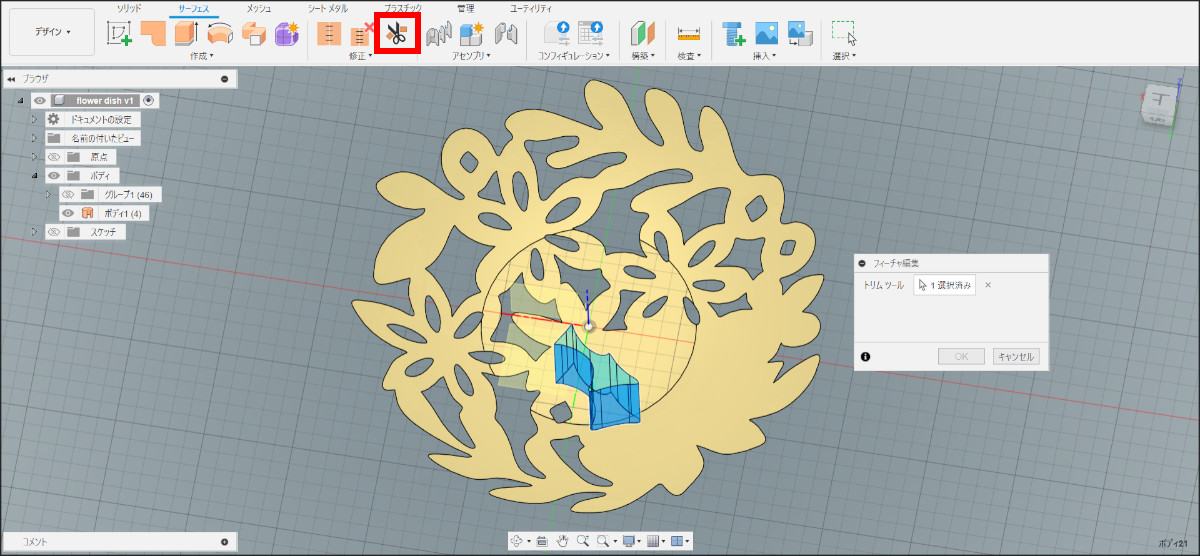Viewport: 1200px width, 556px height.
Task: Activate the flower dish v1 radio button
Action: pyautogui.click(x=149, y=100)
